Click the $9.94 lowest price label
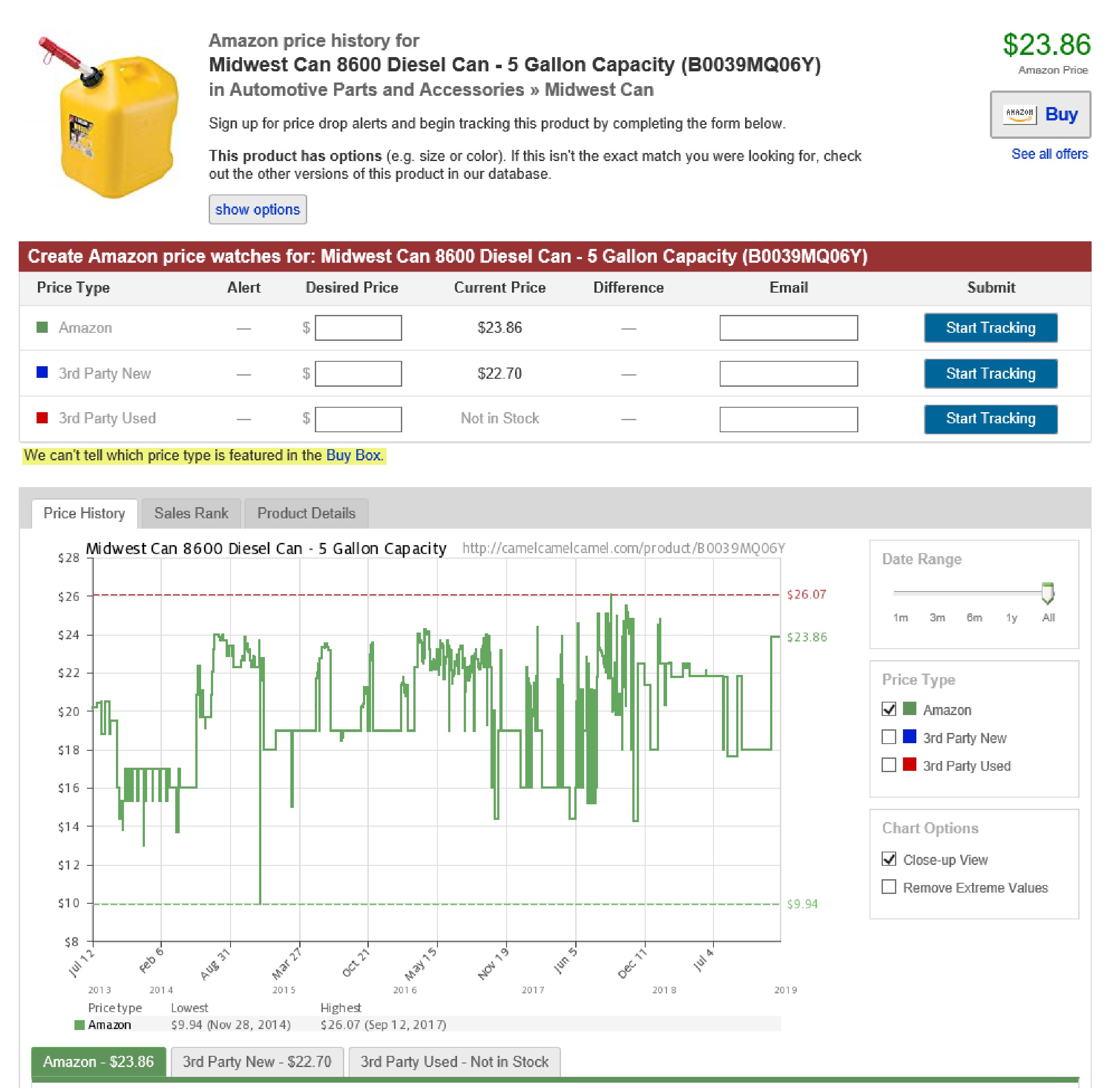The width and height of the screenshot is (1113, 1092). [802, 905]
